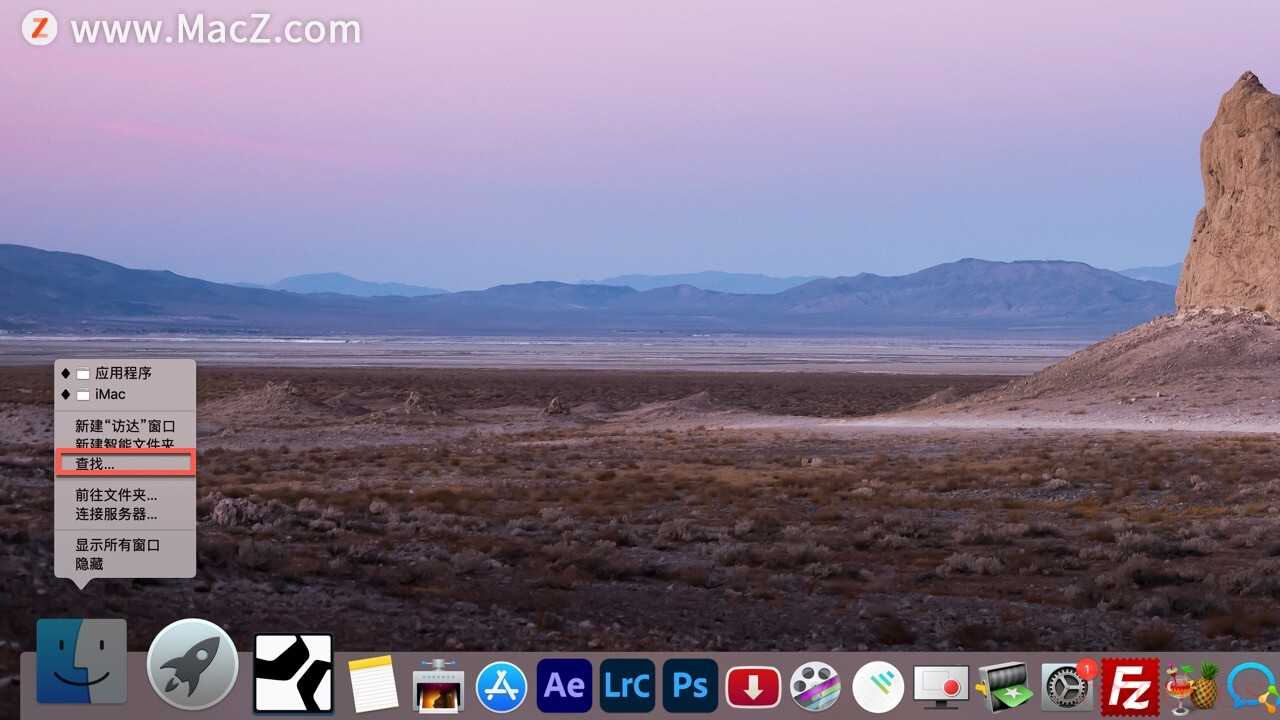Launch Lightroom Classic from Dock
The height and width of the screenshot is (720, 1280).
pos(627,686)
